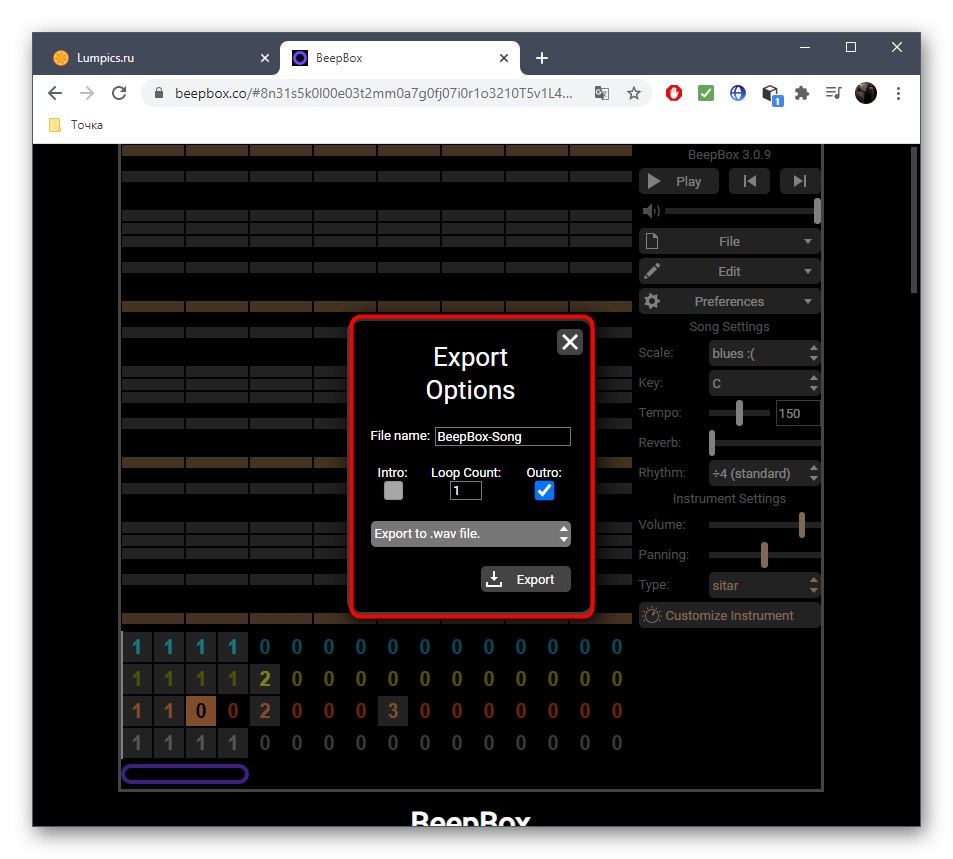
Task: Close the BeepBox tab
Action: point(503,58)
